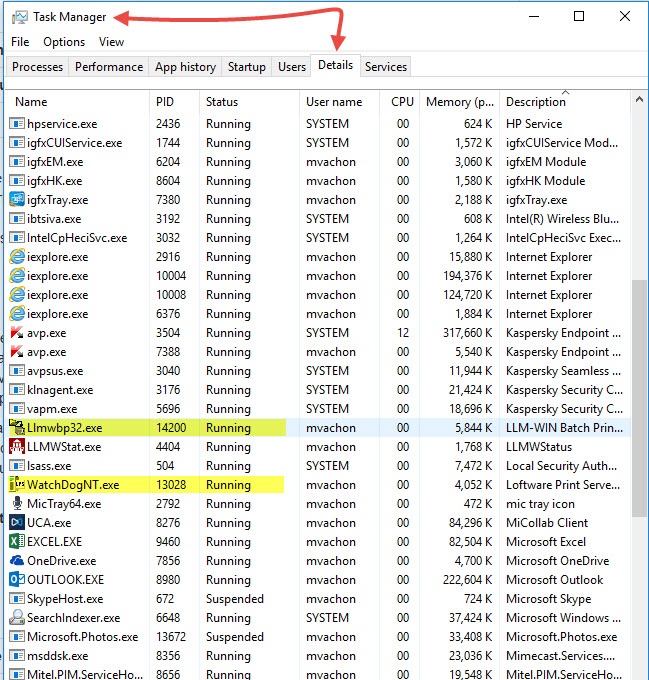Viewport: 649px width, 680px height.
Task: Click PID value 14200
Action: [x=171, y=428]
